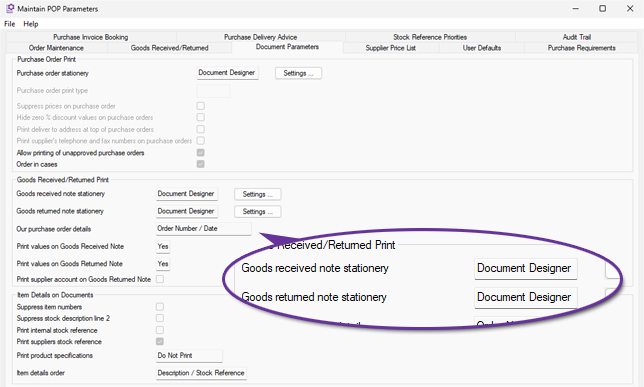This screenshot has height=387, width=644.
Task: Open Settings for goods received note stationery
Action: click(258, 194)
